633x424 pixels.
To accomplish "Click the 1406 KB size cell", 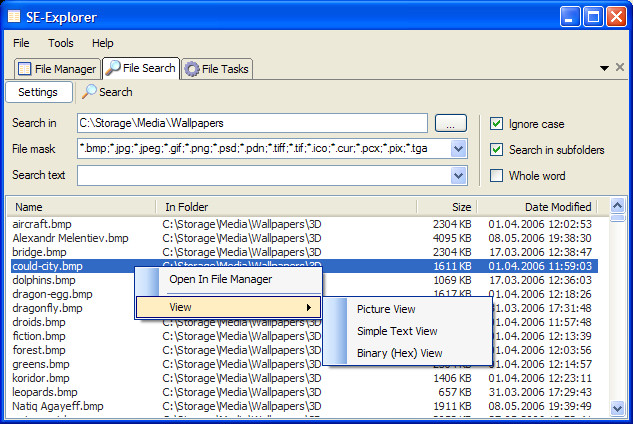I will coord(452,378).
